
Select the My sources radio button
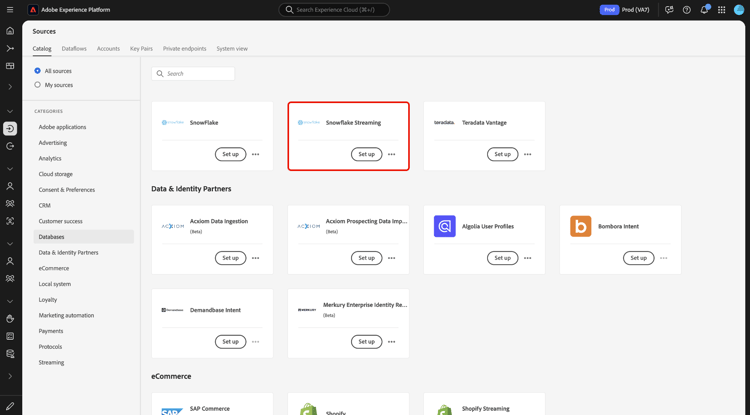(37, 85)
